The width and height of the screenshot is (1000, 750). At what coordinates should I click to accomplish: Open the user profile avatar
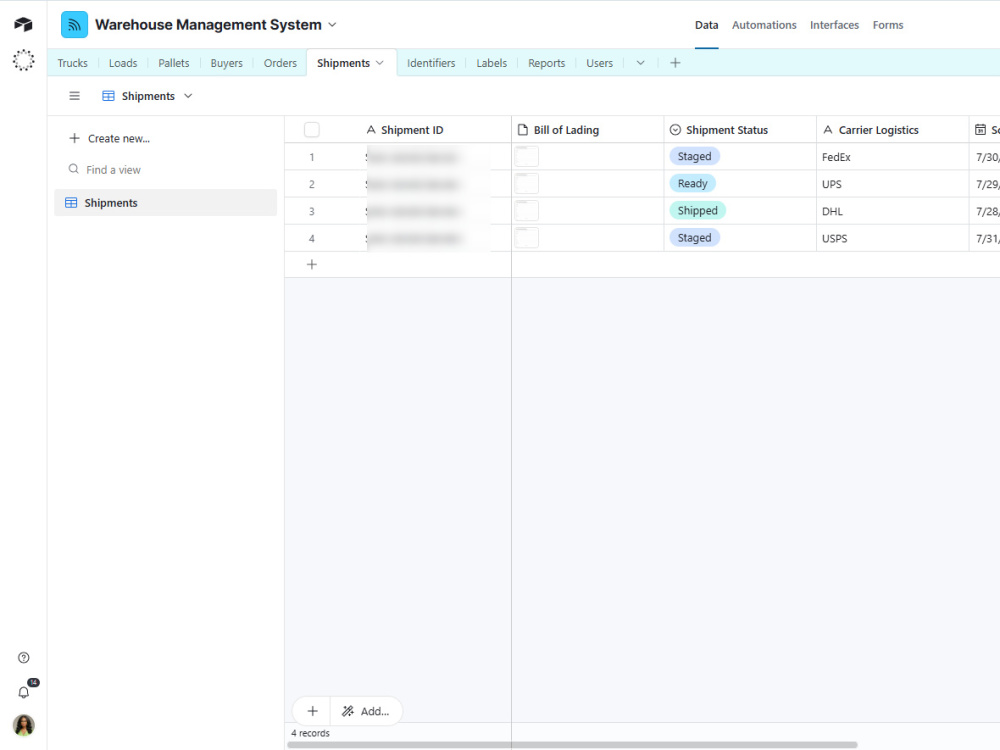[24, 725]
